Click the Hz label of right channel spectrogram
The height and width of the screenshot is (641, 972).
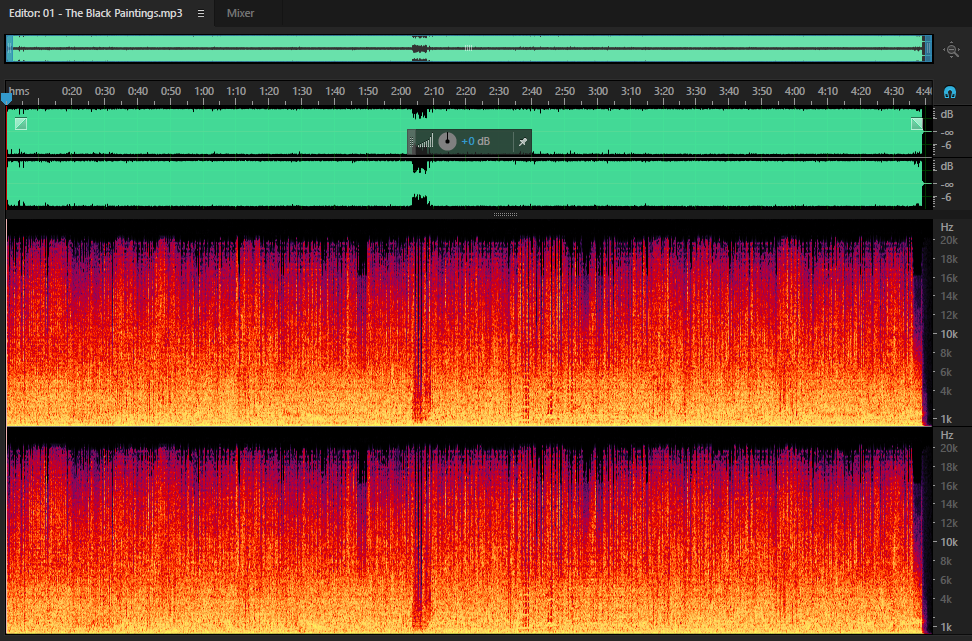947,435
